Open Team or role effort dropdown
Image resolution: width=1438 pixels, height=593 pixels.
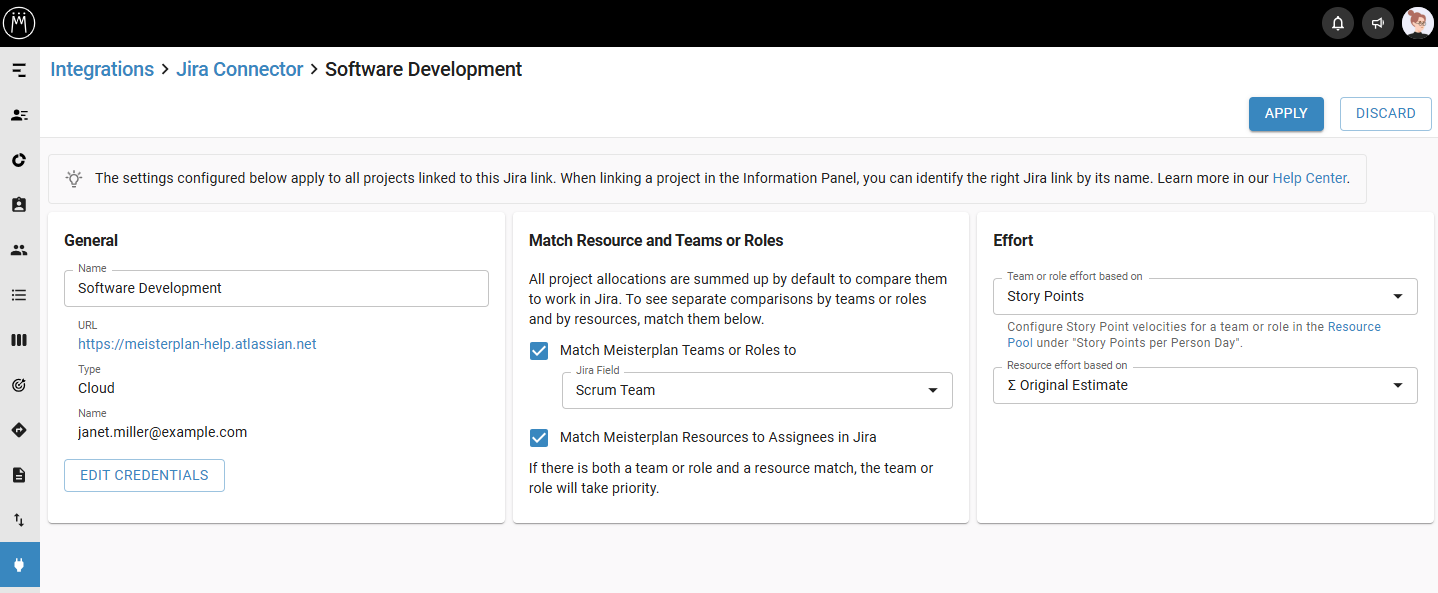click(1205, 296)
